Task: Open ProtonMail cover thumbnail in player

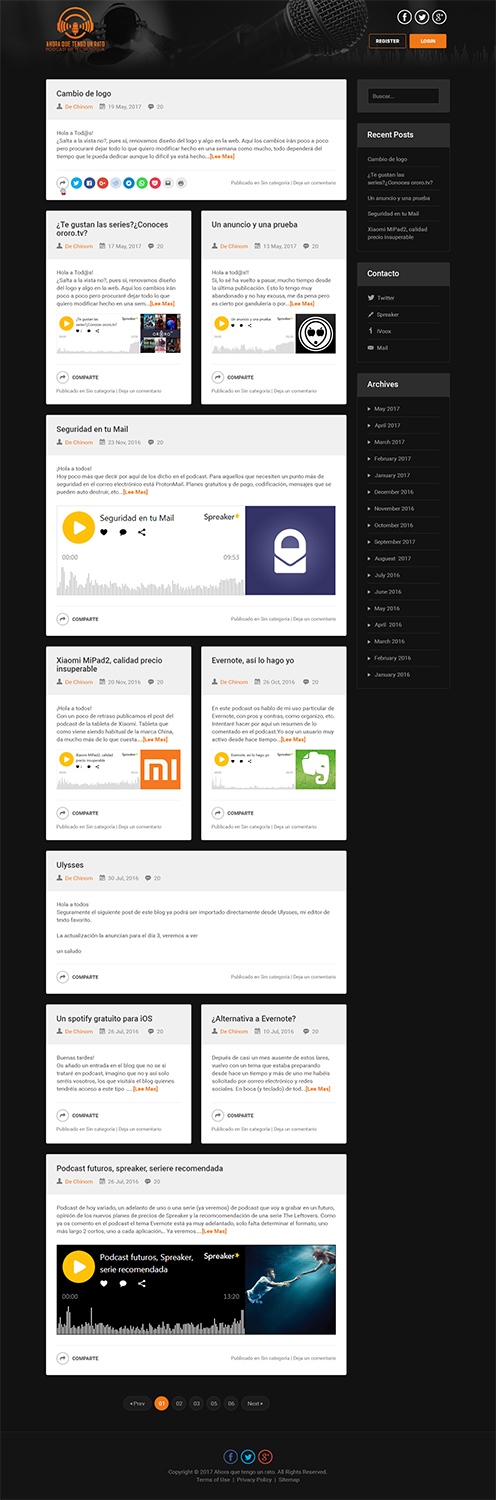Action: 290,551
